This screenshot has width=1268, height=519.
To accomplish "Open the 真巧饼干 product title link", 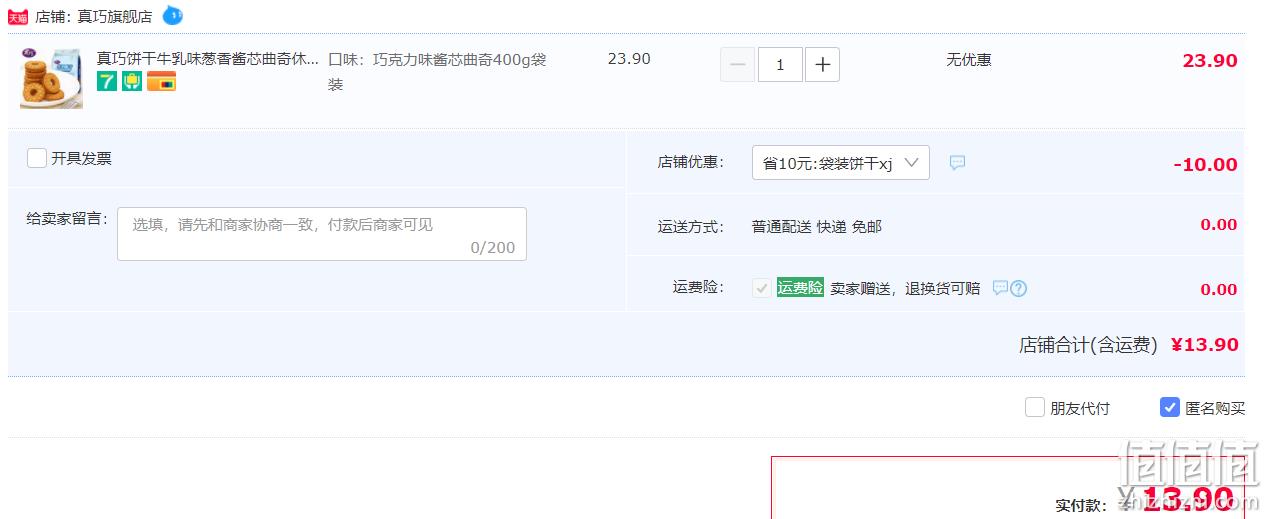I will point(208,58).
